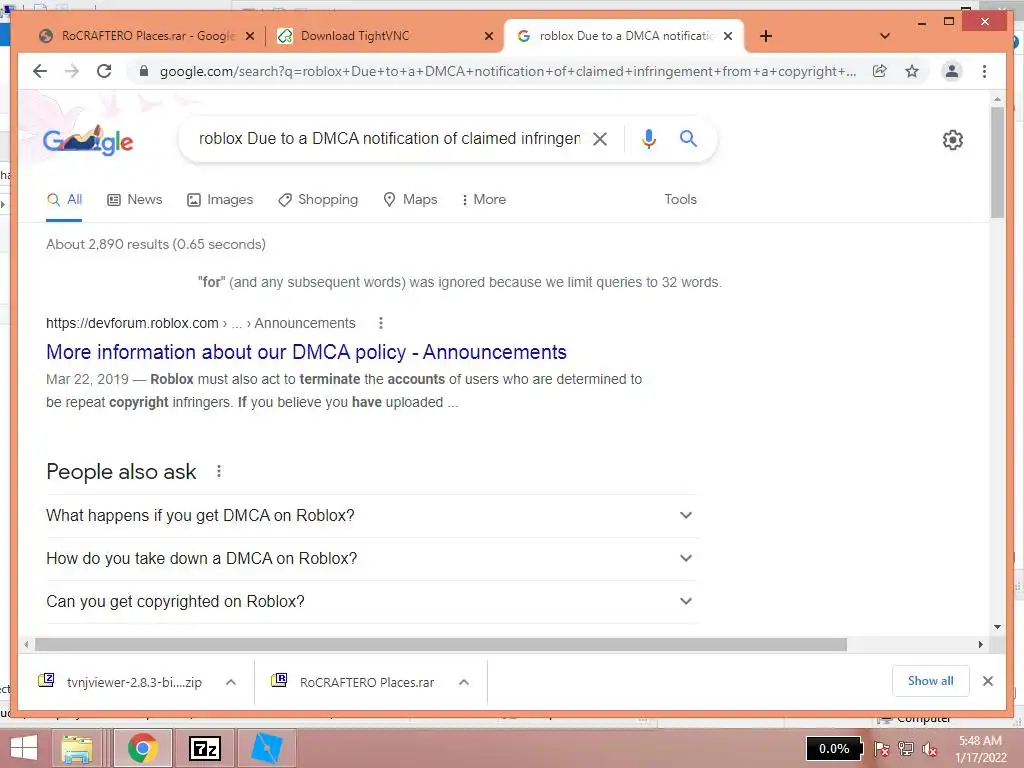The width and height of the screenshot is (1024, 768).
Task: Click the network tray icon
Action: pos(906,749)
